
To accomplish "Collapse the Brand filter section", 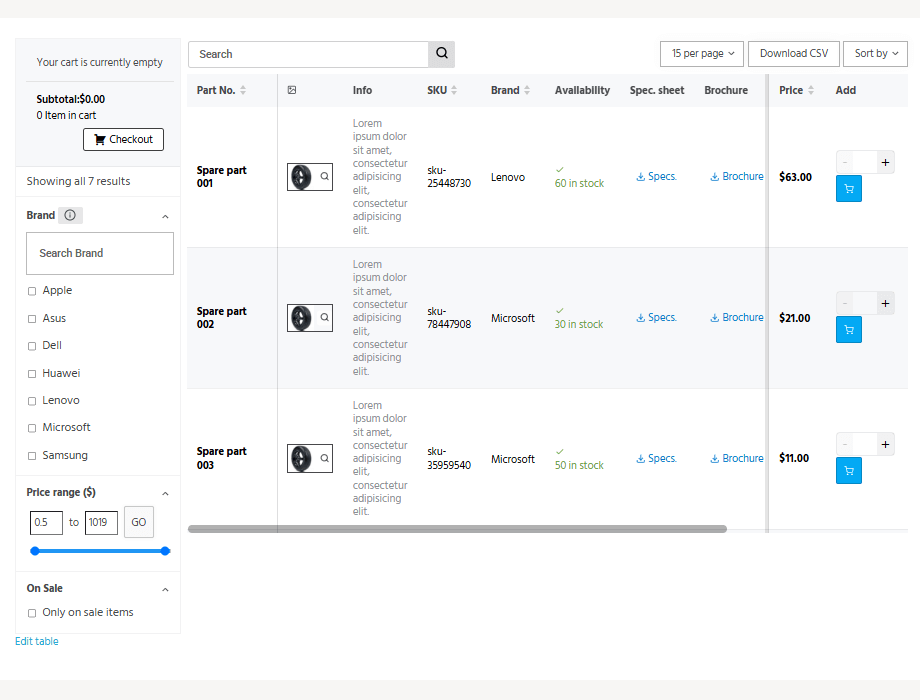I will (x=165, y=217).
